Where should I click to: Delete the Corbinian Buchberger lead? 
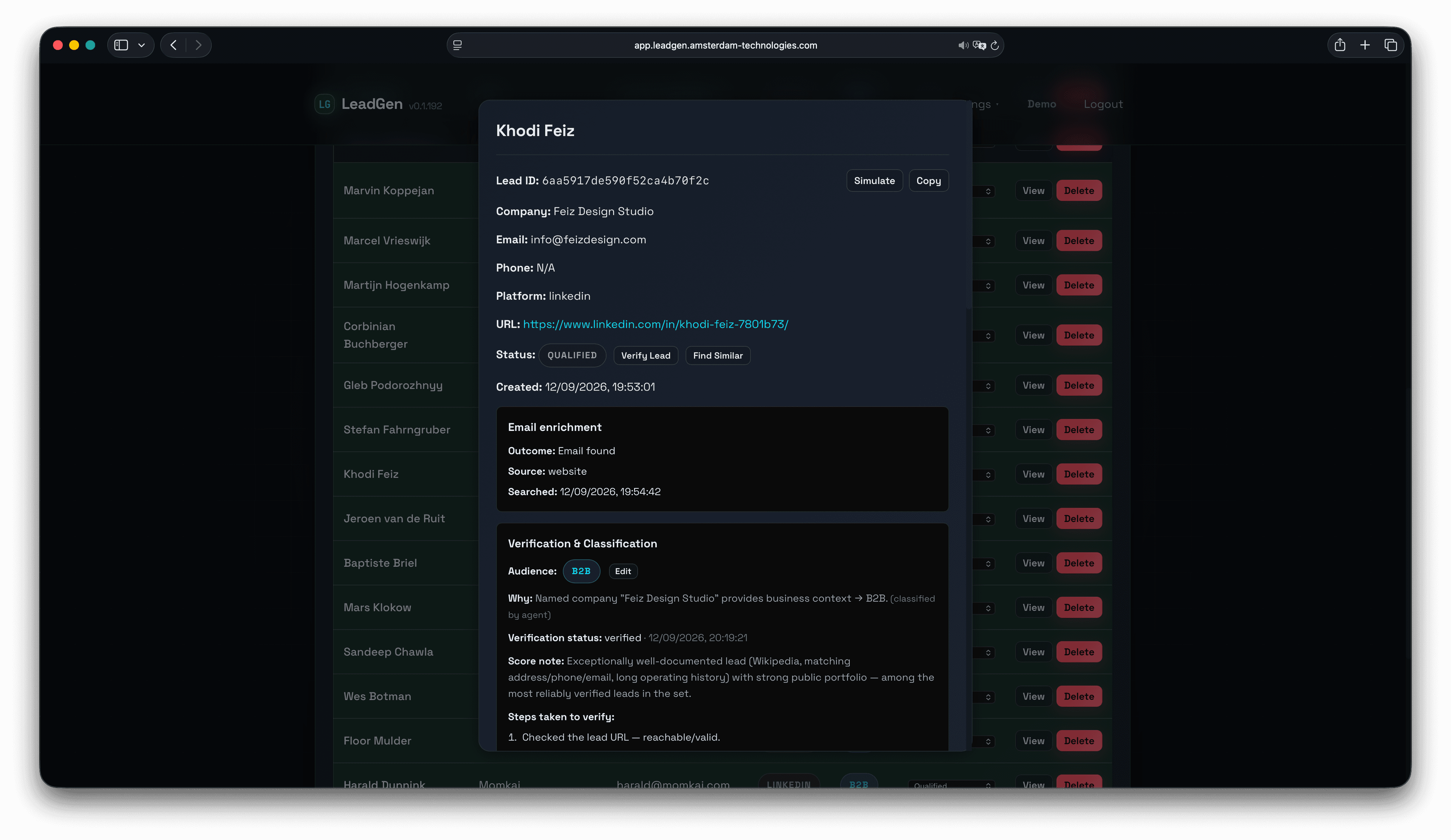1078,335
